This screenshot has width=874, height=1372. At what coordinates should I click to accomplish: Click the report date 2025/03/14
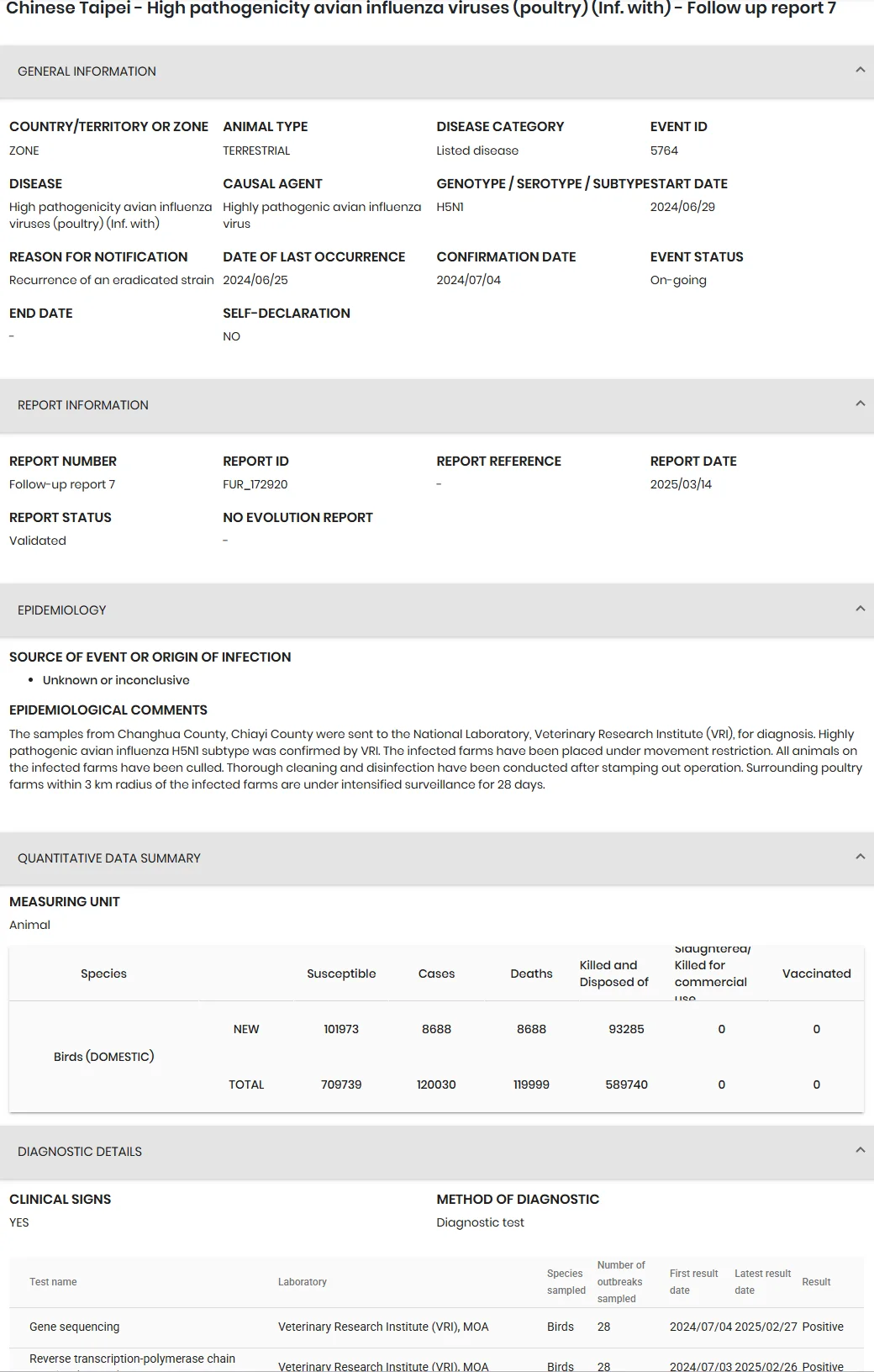pos(681,484)
